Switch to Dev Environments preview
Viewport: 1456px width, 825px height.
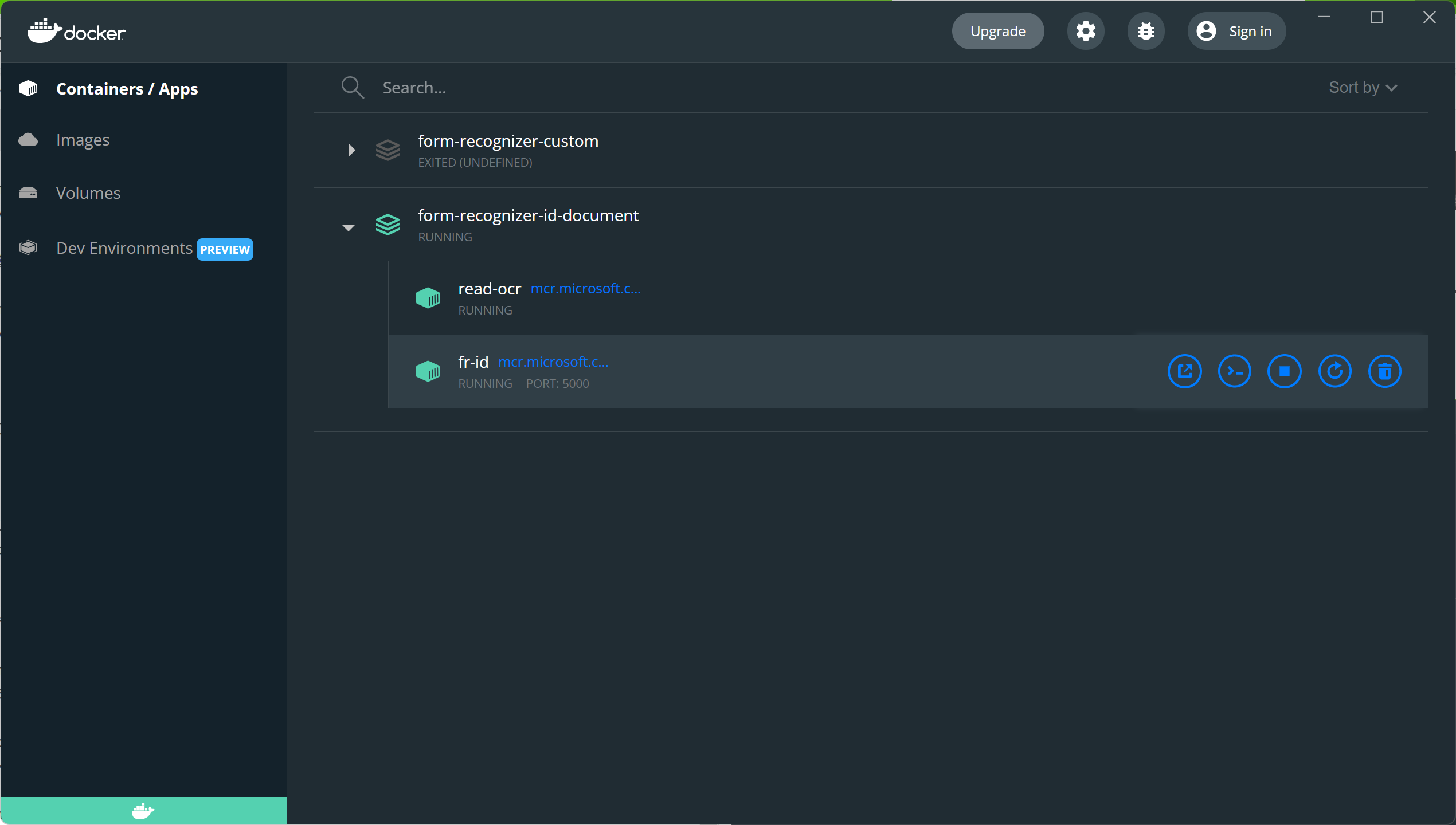tap(124, 248)
